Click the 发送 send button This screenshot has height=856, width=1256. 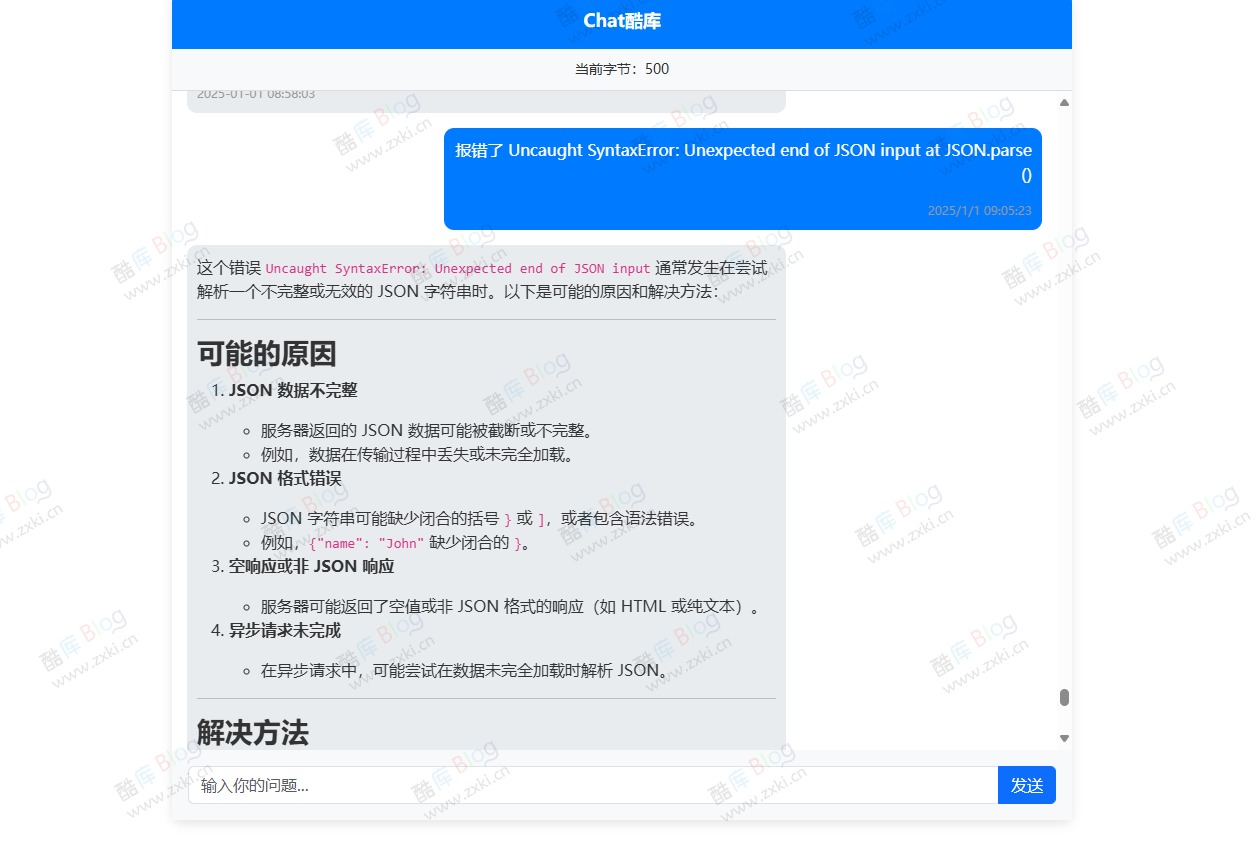(x=1026, y=785)
